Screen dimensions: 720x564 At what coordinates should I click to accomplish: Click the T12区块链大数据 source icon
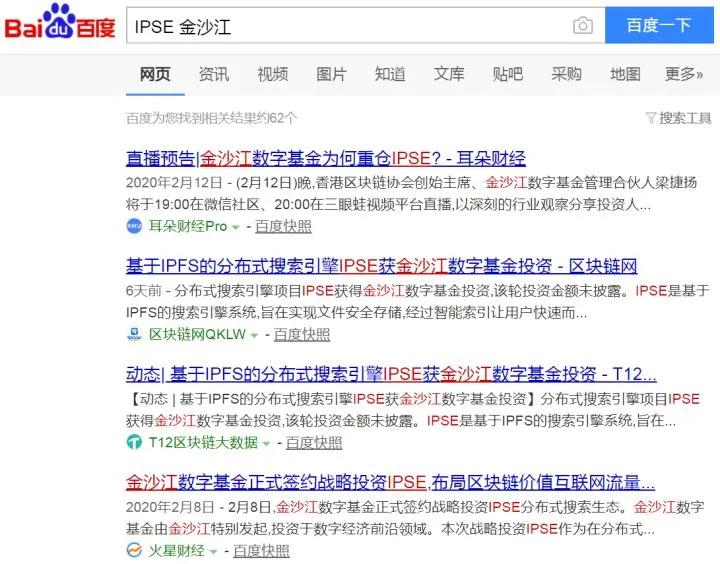134,442
